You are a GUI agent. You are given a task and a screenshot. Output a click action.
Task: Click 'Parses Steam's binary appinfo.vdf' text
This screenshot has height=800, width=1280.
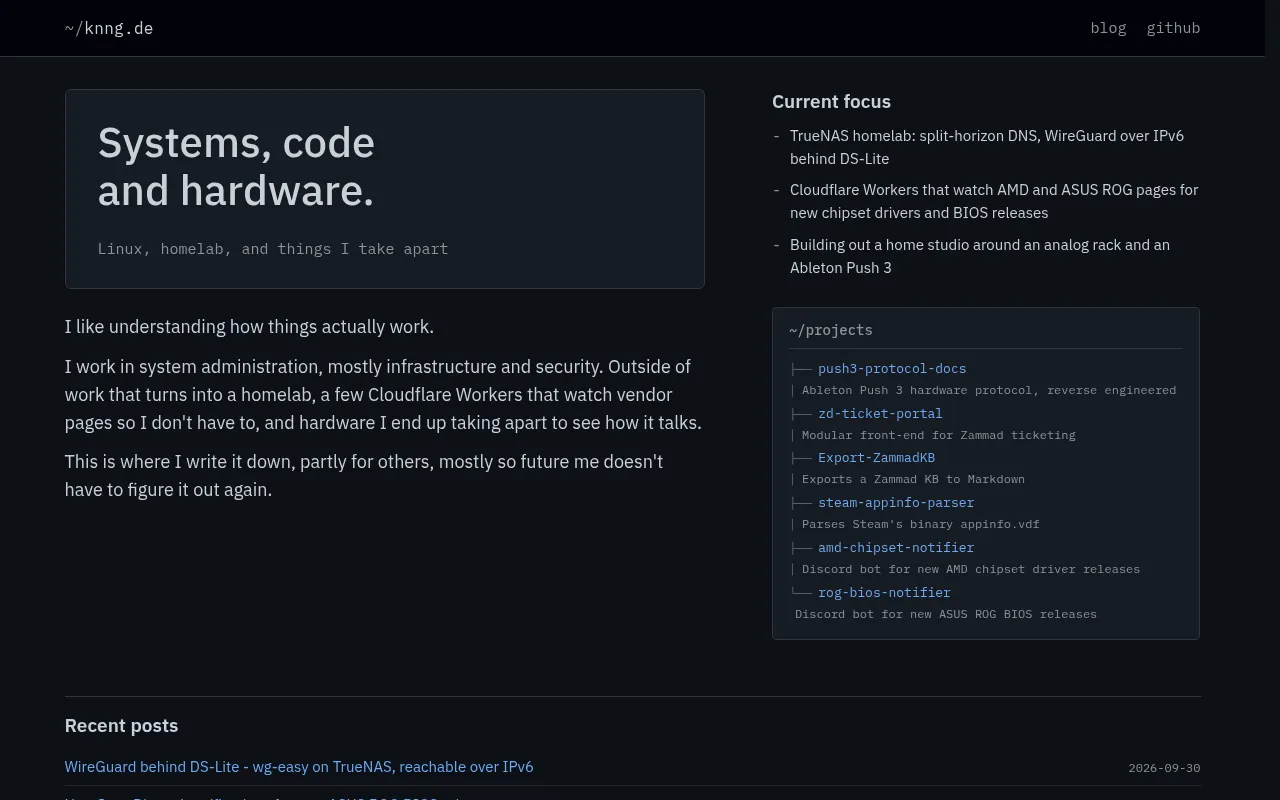(x=921, y=524)
